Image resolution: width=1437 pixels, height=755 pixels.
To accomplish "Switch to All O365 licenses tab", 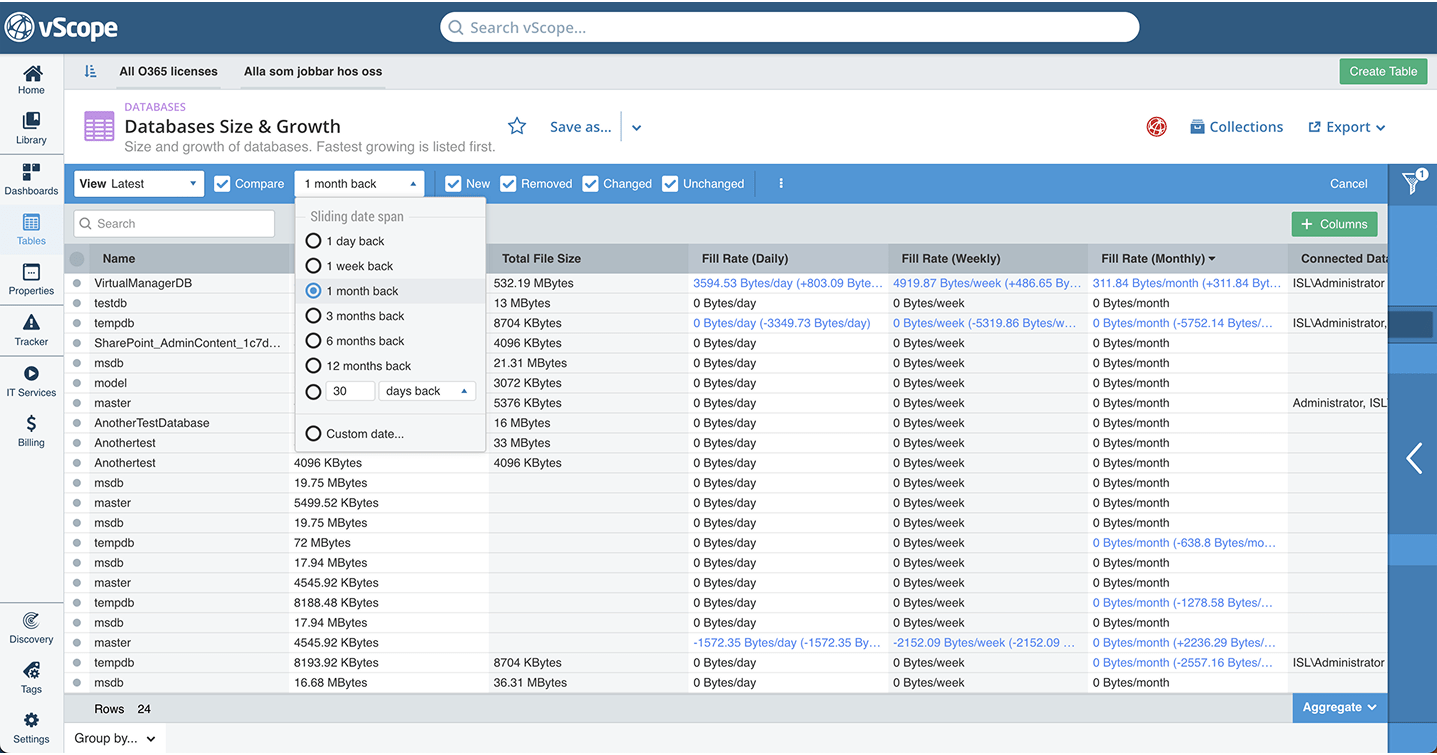I will point(168,72).
